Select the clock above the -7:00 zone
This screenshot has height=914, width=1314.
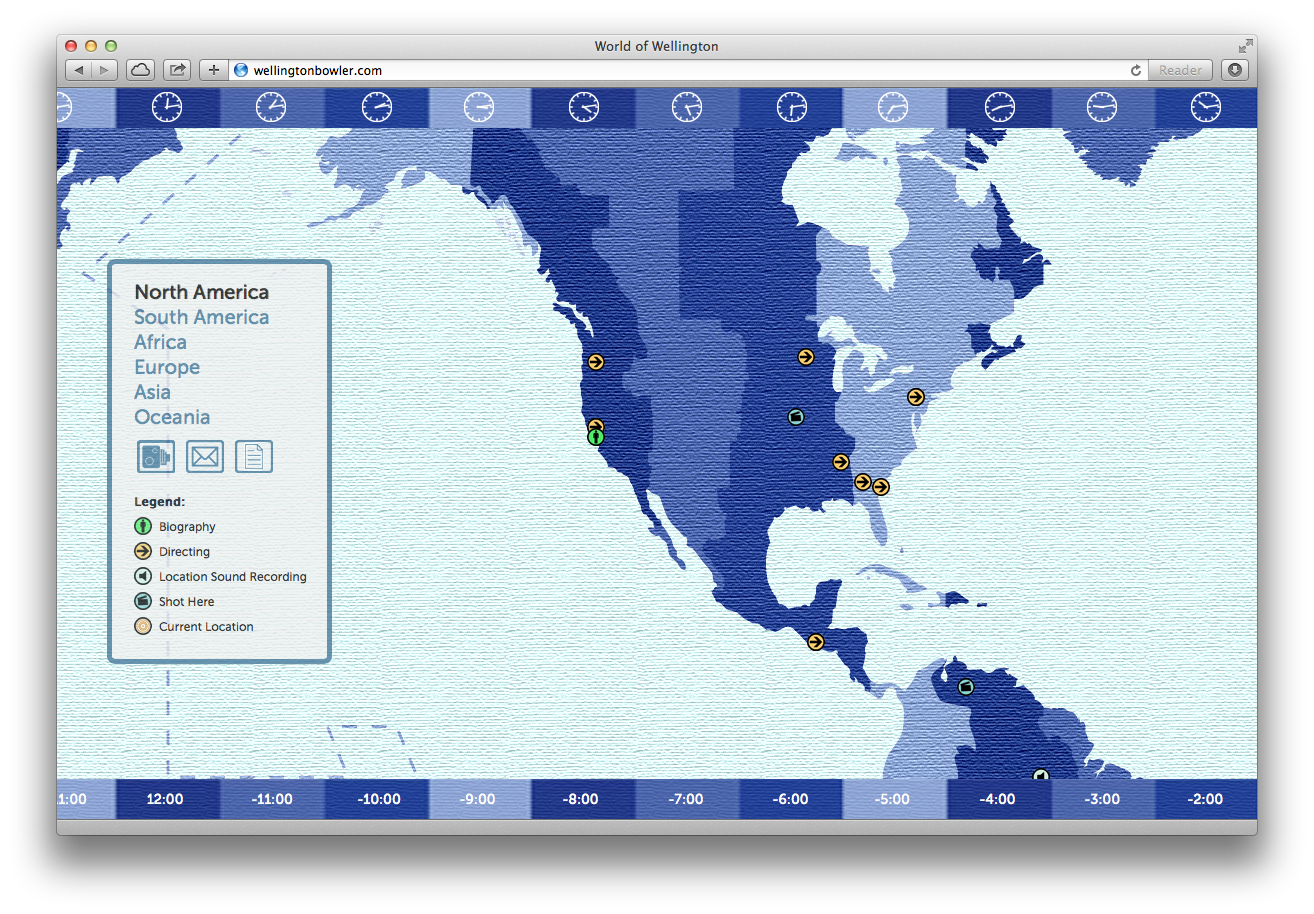687,107
